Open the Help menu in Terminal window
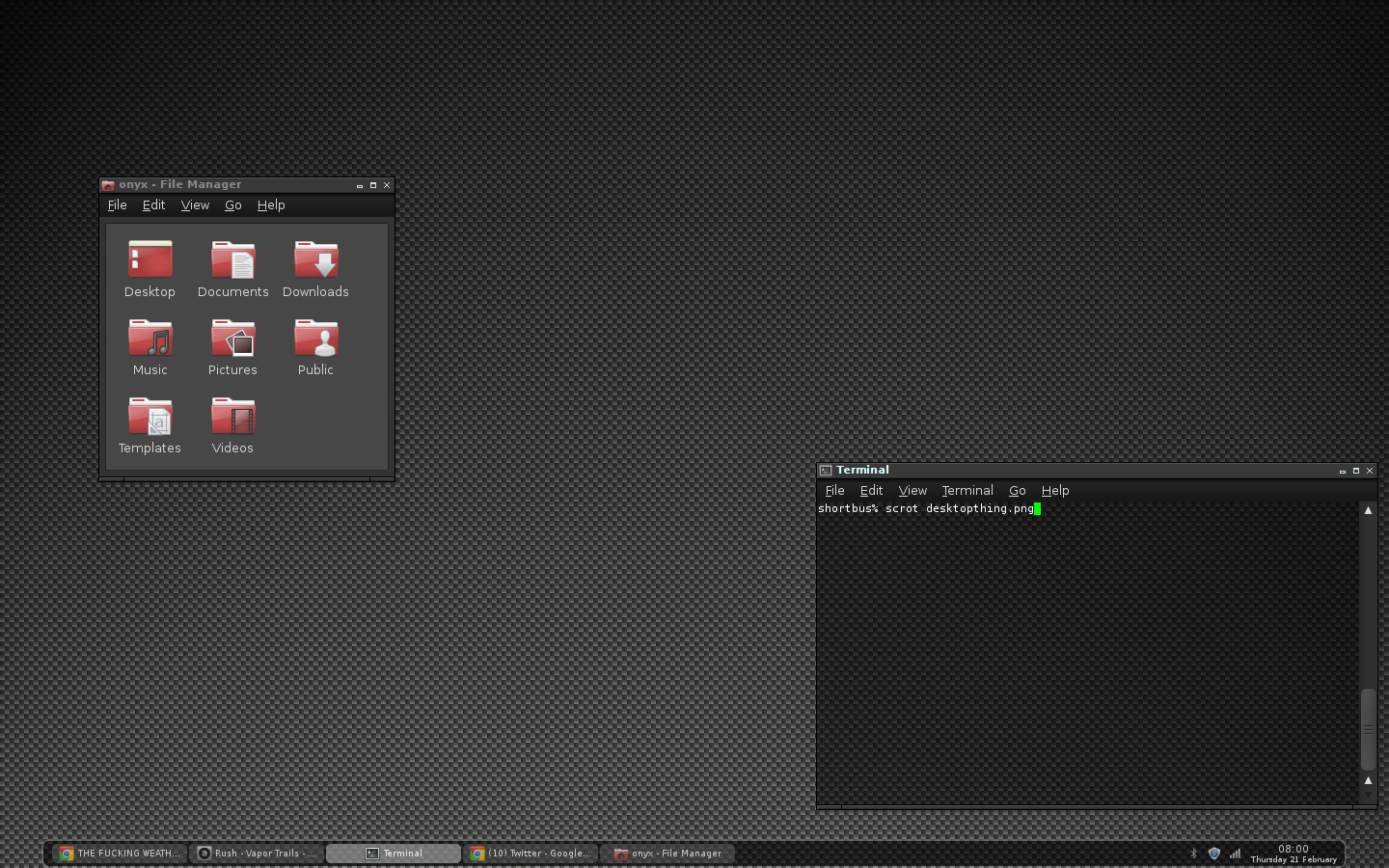This screenshot has height=868, width=1389. point(1055,491)
